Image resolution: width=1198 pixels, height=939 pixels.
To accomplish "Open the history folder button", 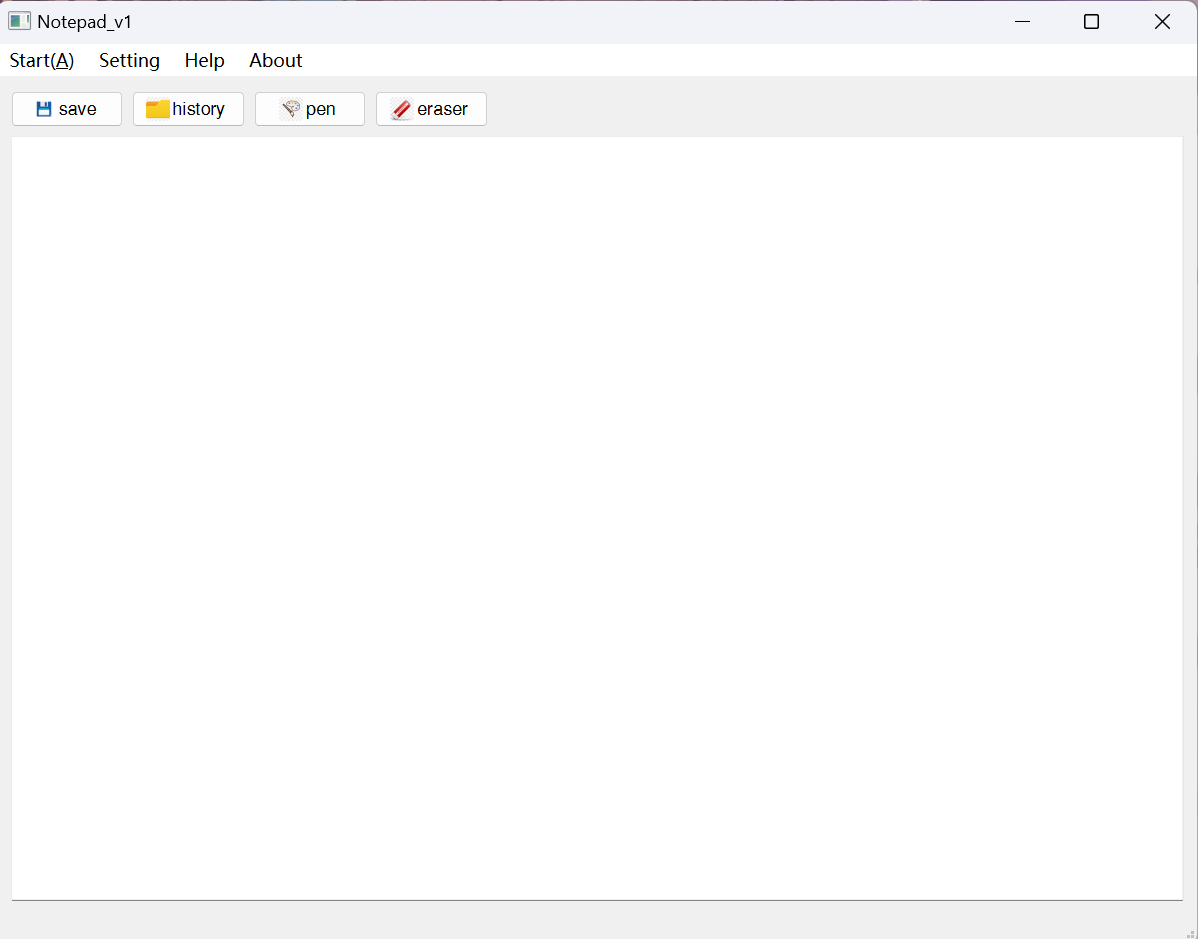I will point(188,109).
